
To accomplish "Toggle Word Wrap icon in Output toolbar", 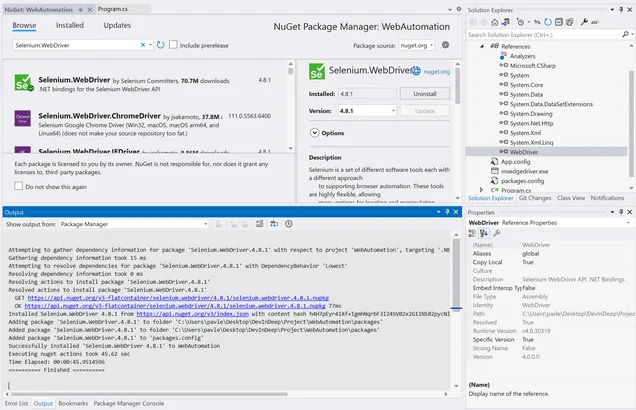I will (x=274, y=224).
